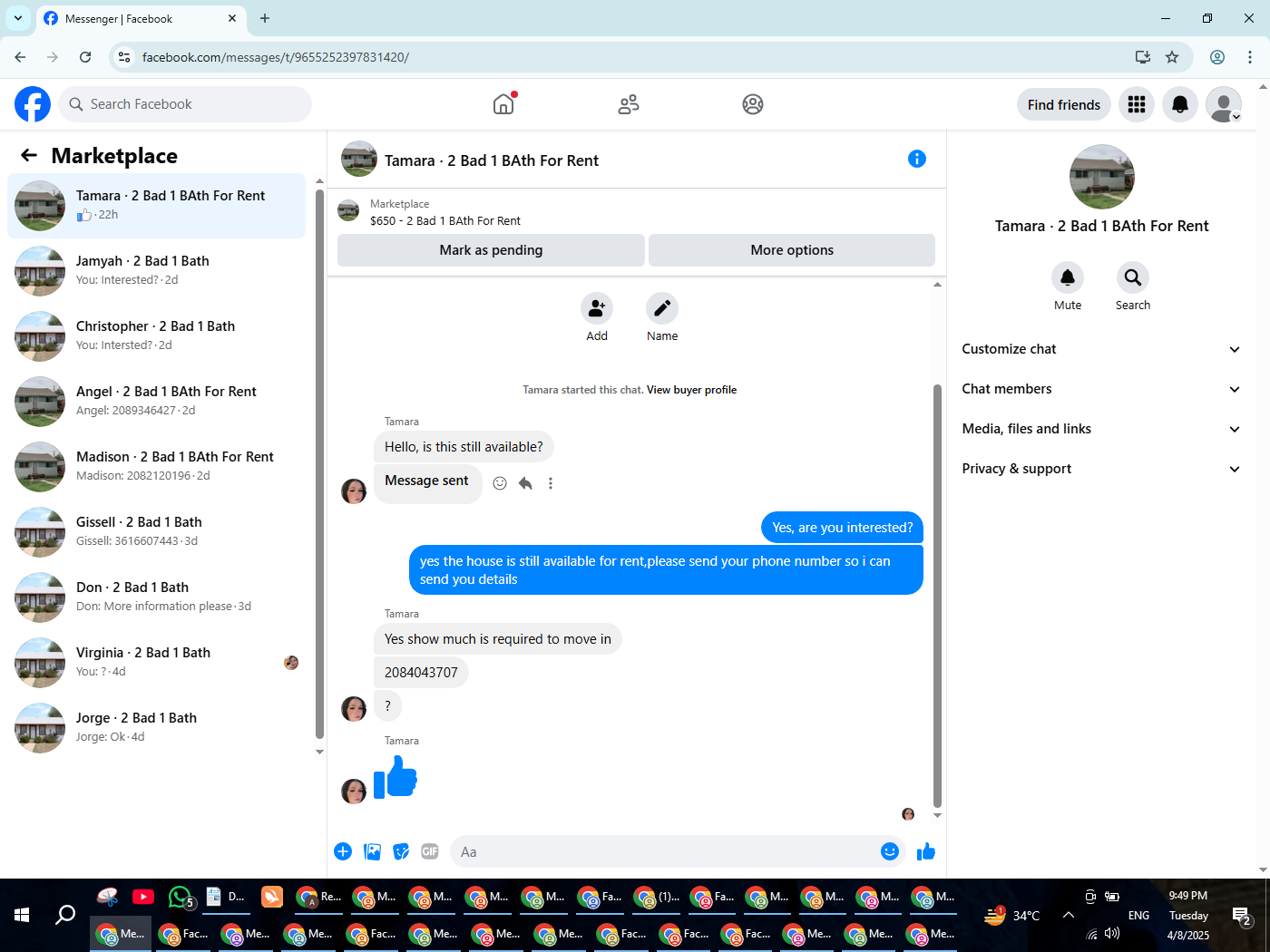Open the Jamyah 2 Bad 1 Bath conversation

[156, 271]
